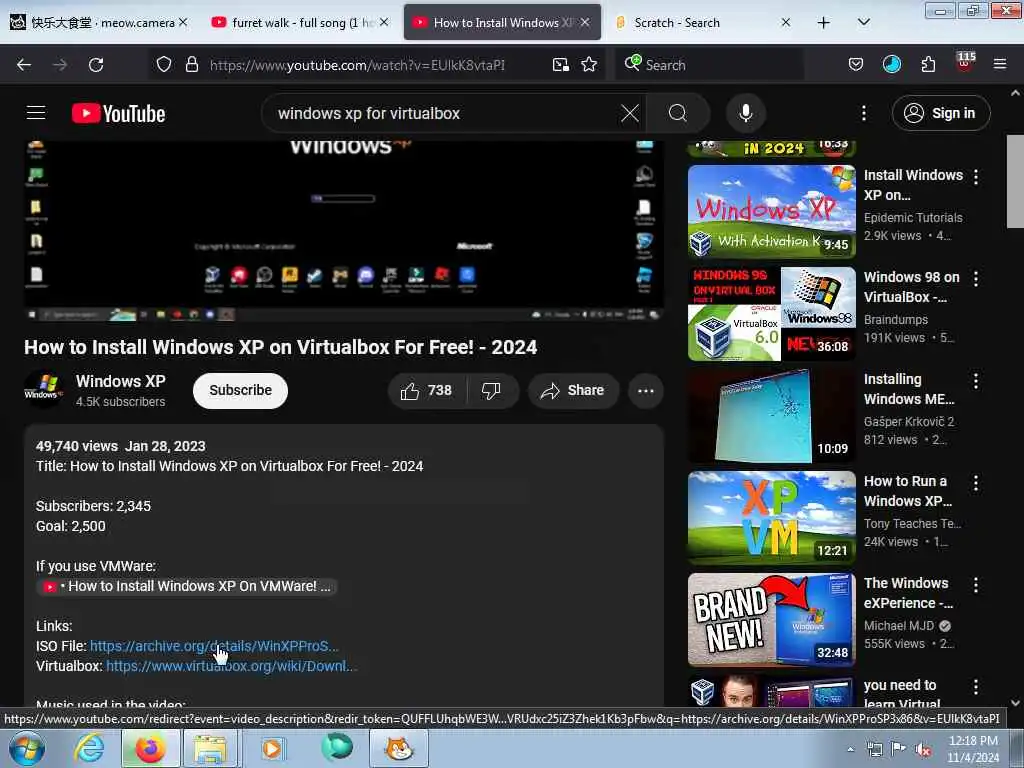
Task: Open the options menu for Install Windows XP on video
Action: 976,176
